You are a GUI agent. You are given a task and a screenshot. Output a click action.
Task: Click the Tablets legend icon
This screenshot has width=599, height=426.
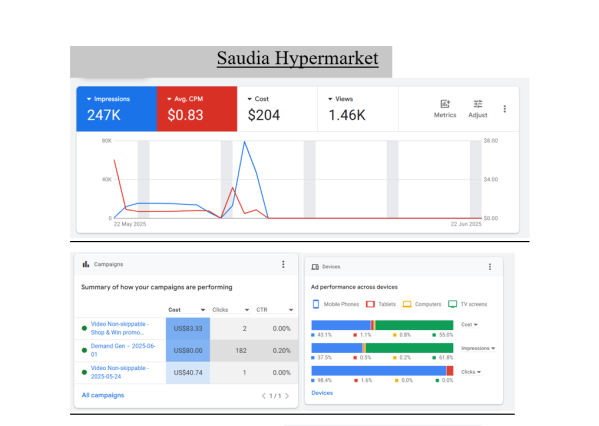(x=370, y=304)
